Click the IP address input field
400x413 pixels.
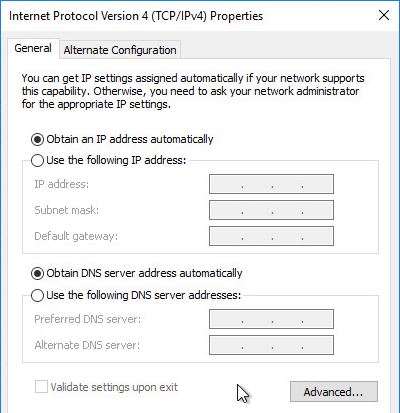pos(271,184)
